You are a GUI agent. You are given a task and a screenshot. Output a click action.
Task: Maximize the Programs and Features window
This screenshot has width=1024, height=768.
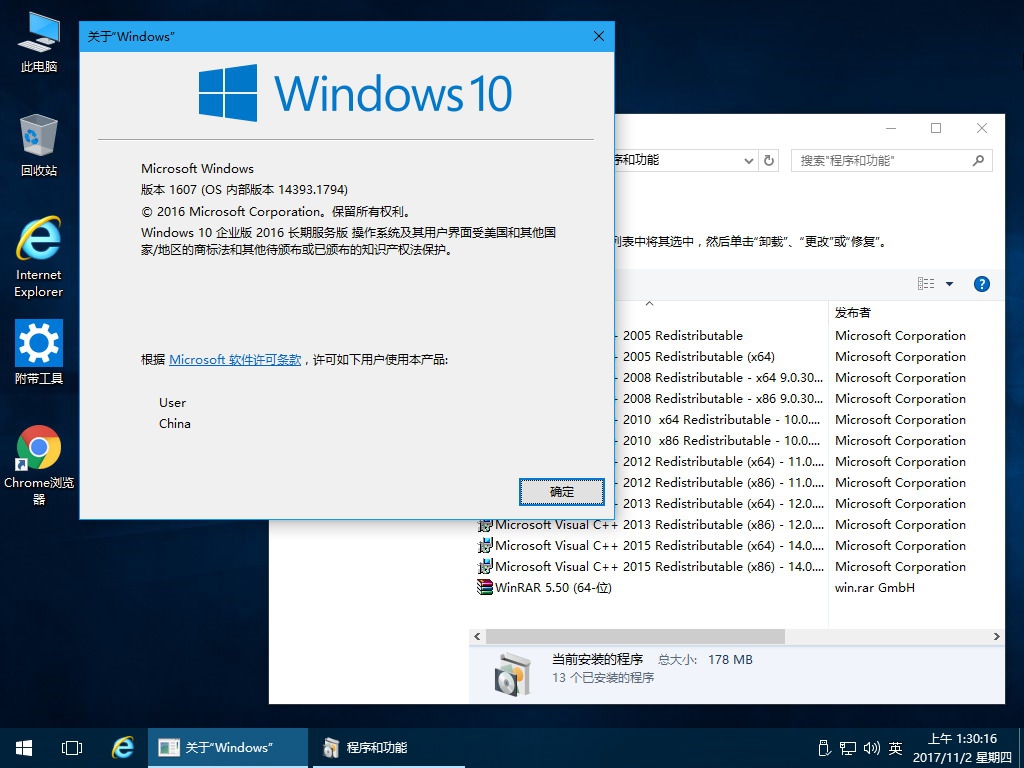click(936, 129)
